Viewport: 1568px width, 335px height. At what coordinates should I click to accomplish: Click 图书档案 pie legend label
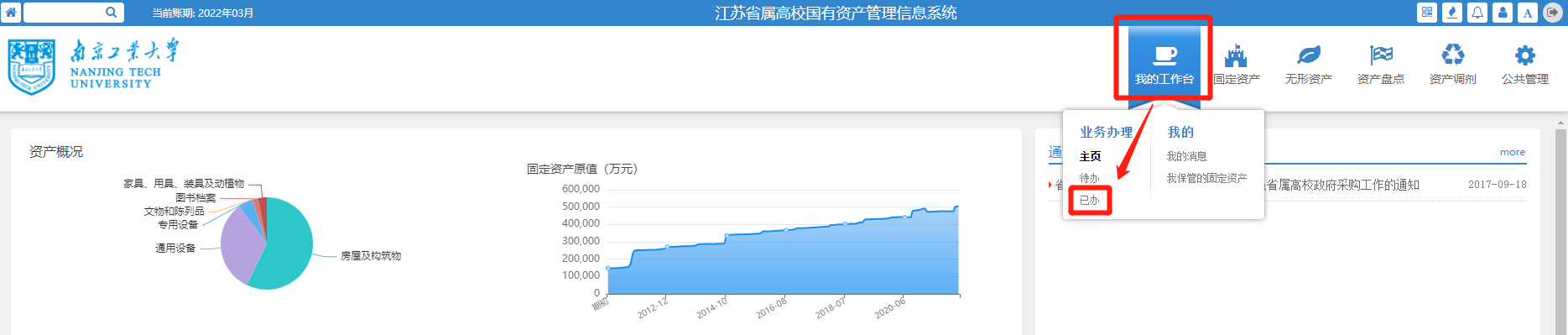point(195,197)
